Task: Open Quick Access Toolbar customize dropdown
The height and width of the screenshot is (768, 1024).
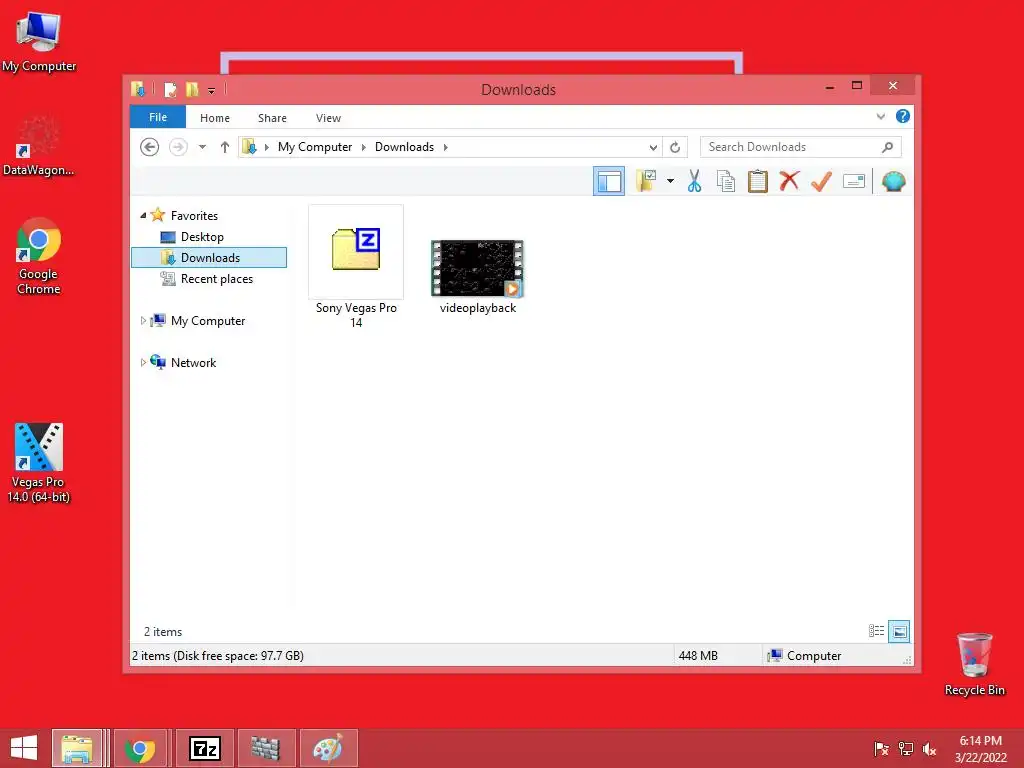Action: [212, 91]
